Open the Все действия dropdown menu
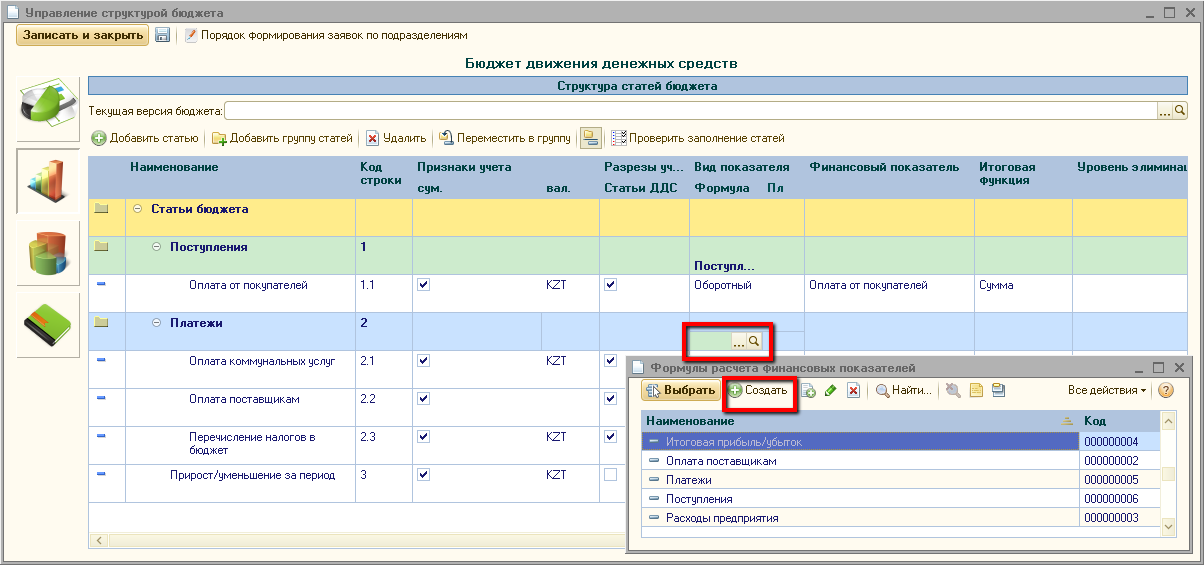Image resolution: width=1204 pixels, height=565 pixels. [x=1107, y=390]
